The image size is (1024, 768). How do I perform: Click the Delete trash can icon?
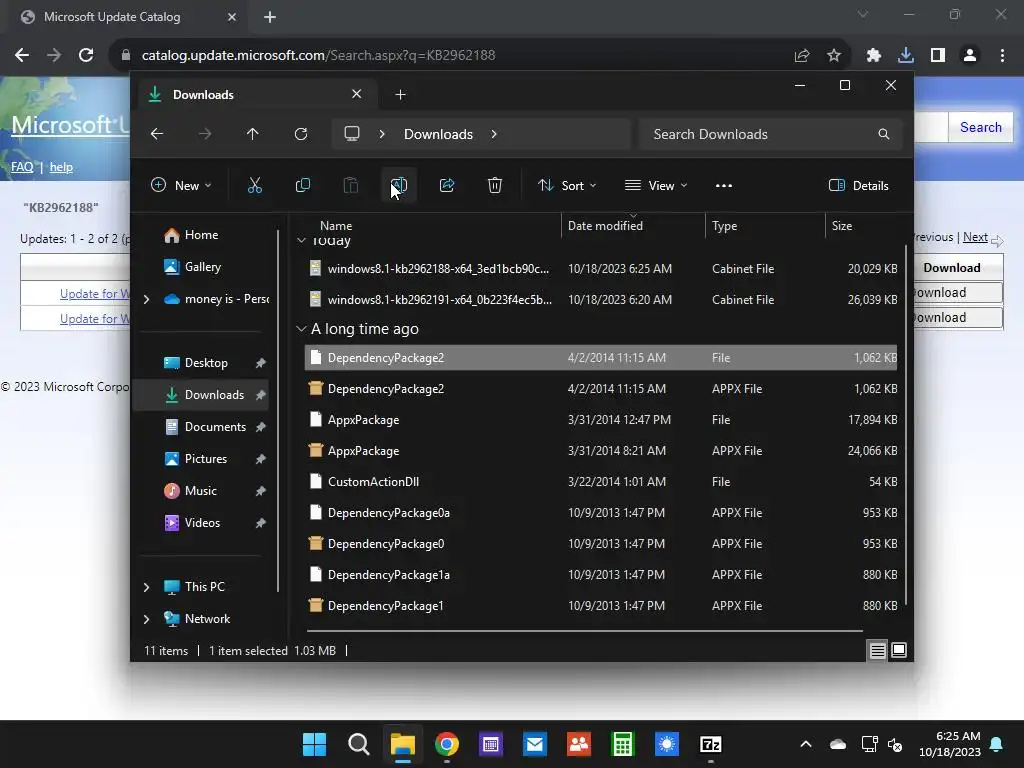point(495,185)
